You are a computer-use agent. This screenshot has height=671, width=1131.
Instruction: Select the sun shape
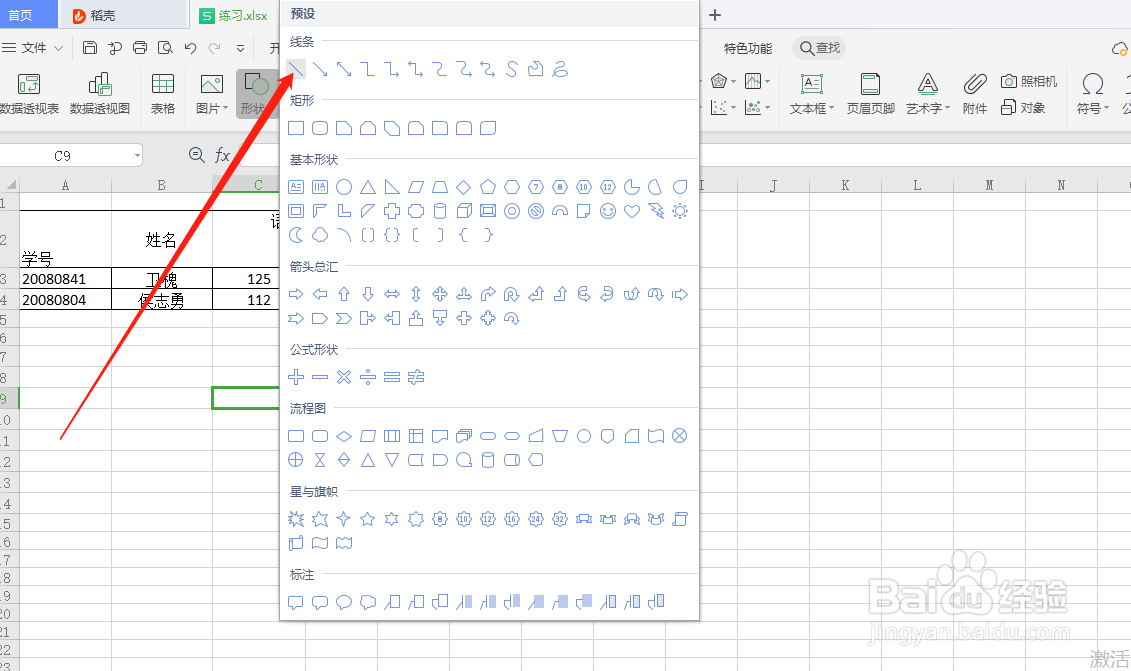click(x=679, y=211)
